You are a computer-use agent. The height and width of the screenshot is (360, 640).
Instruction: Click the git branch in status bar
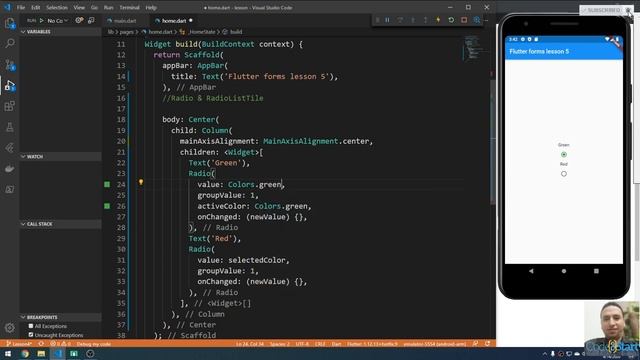pyautogui.click(x=19, y=344)
